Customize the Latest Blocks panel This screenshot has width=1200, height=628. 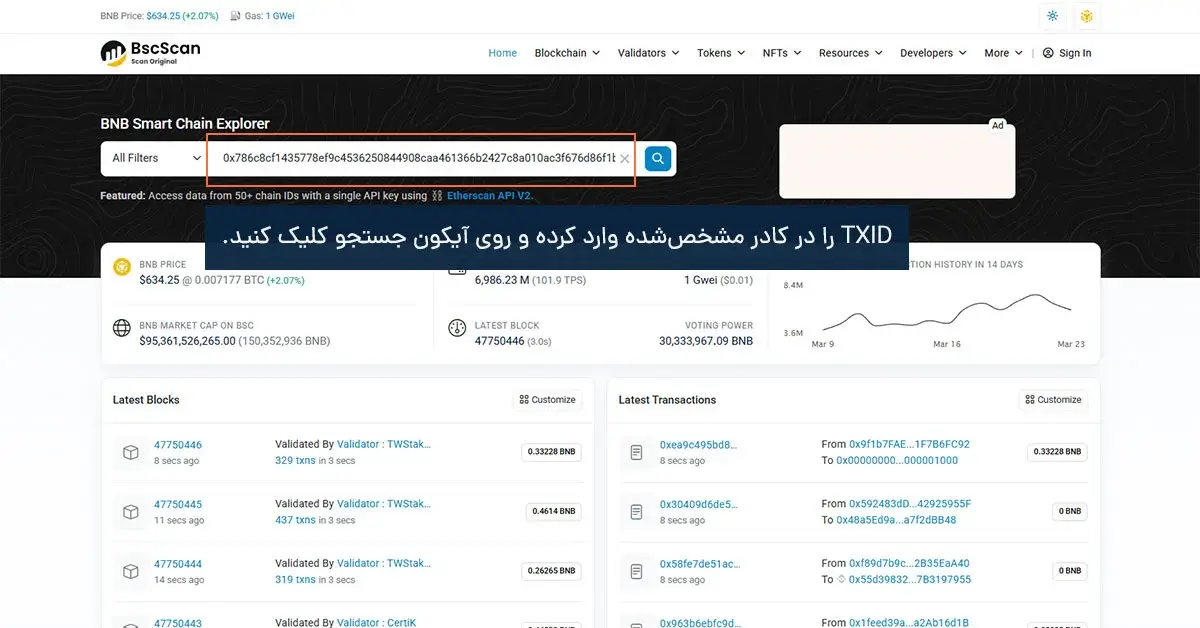coord(548,400)
